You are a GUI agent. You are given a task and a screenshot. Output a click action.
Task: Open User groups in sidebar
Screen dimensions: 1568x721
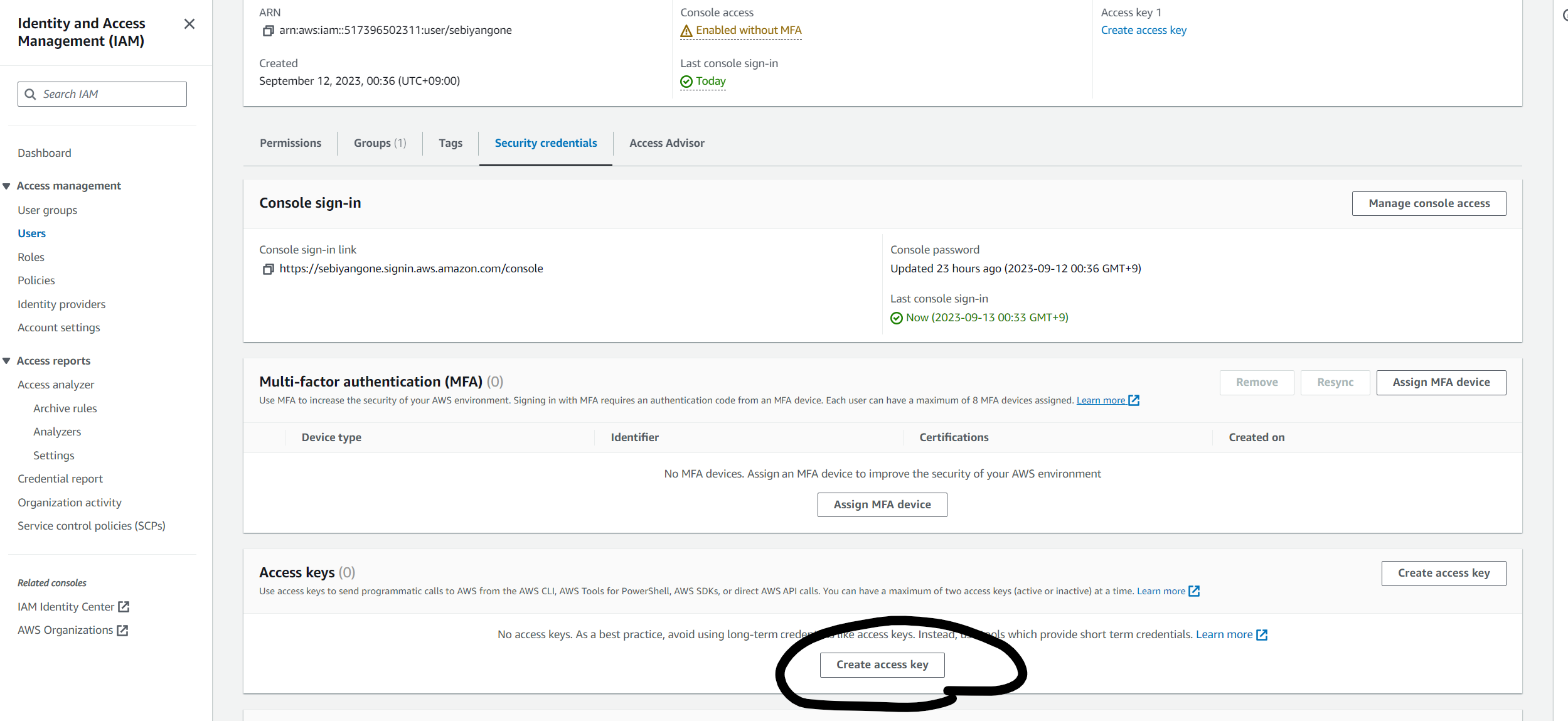(x=48, y=210)
